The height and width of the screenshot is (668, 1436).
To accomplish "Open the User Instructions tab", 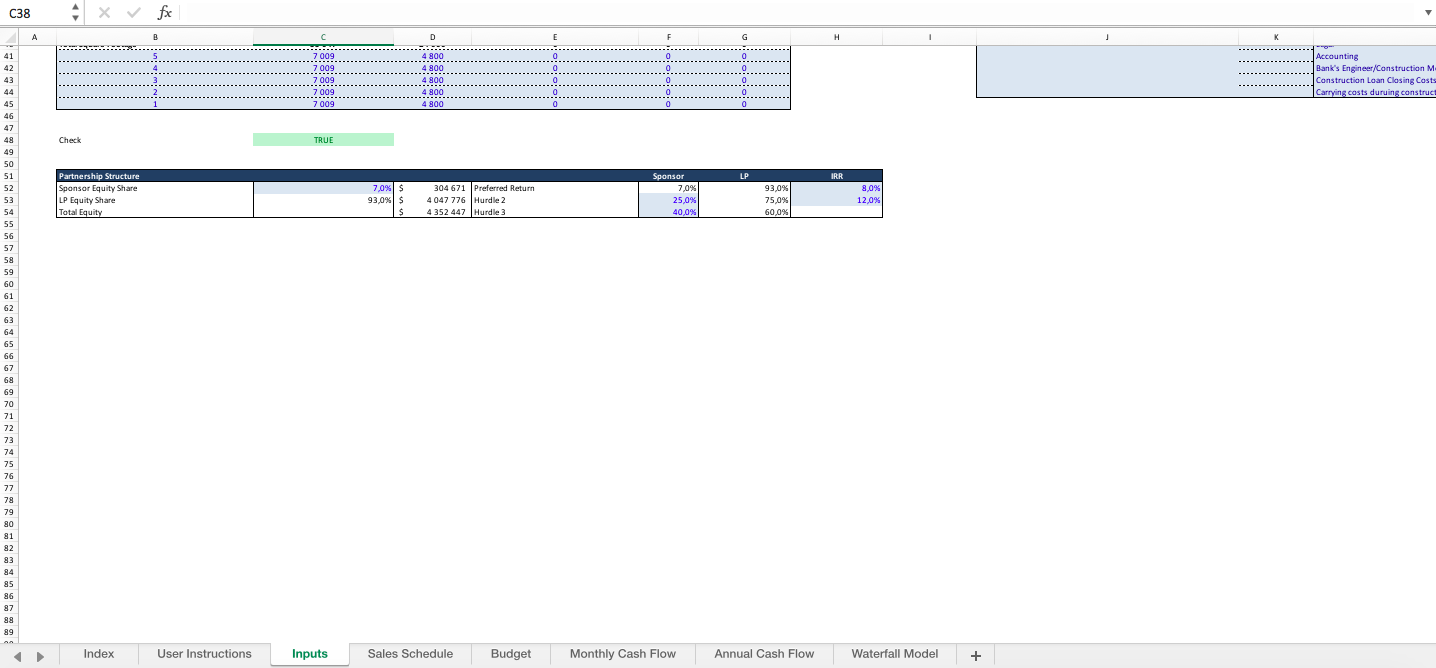I will [203, 655].
